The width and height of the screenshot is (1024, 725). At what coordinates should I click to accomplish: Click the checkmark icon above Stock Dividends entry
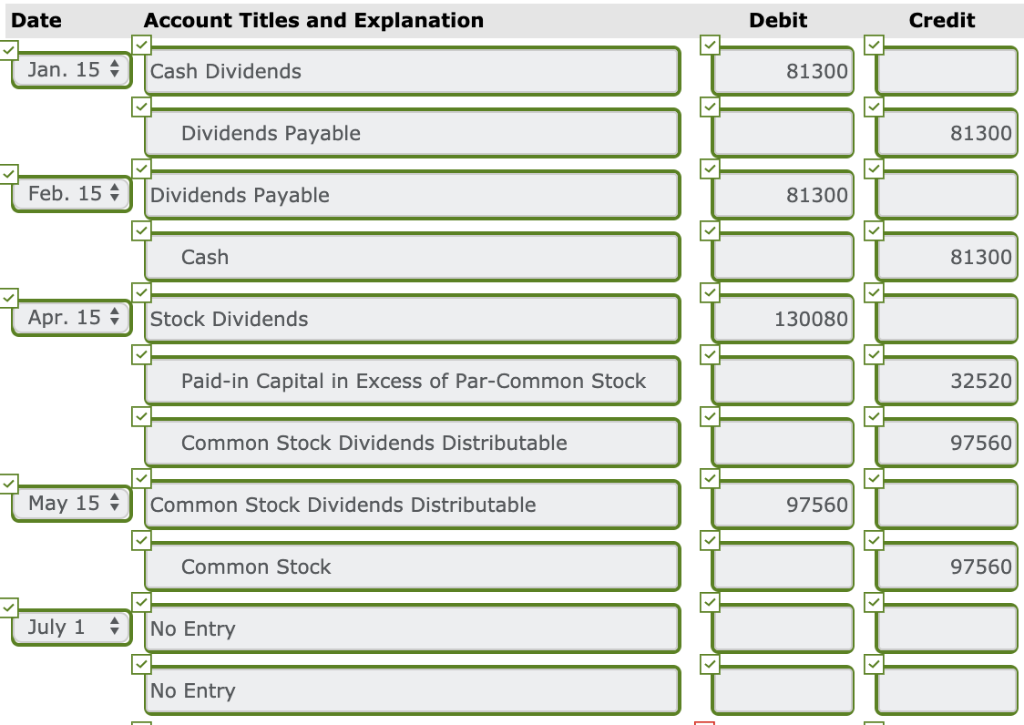[x=141, y=292]
